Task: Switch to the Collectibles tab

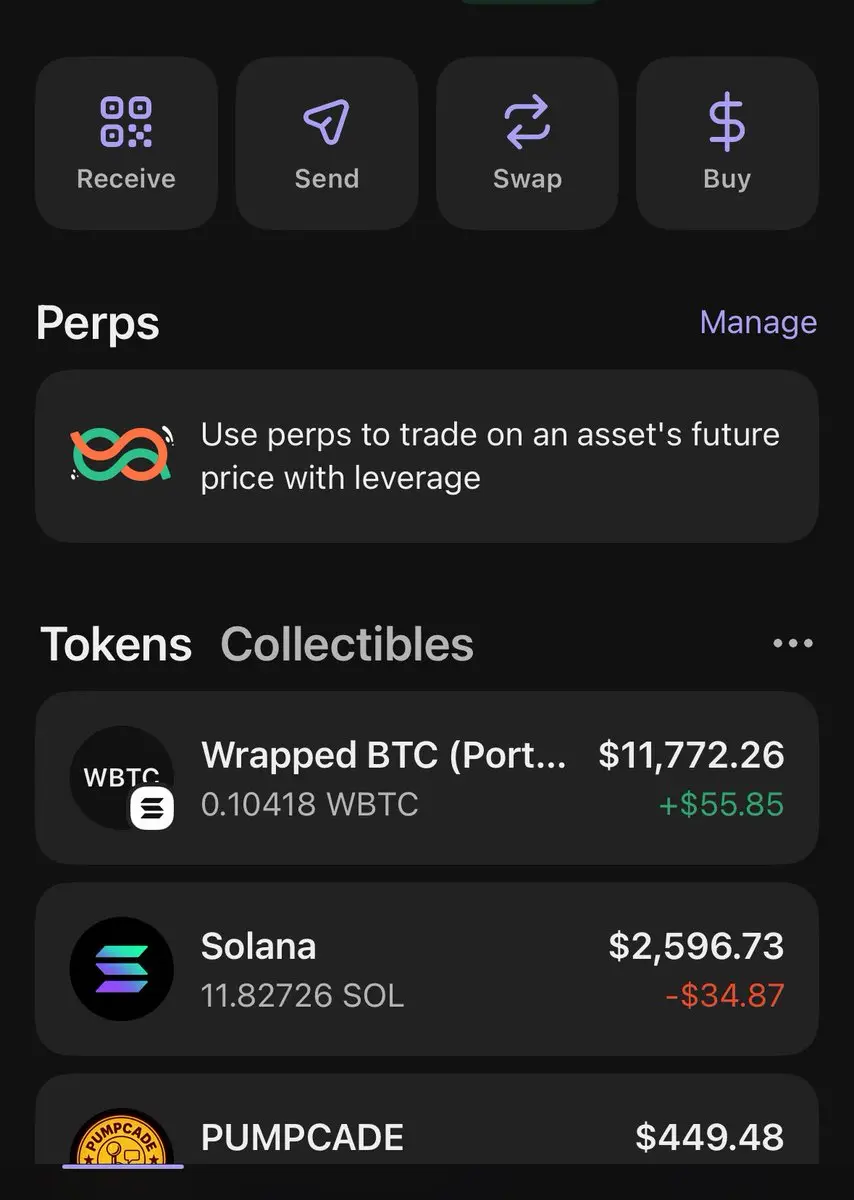Action: pos(347,645)
